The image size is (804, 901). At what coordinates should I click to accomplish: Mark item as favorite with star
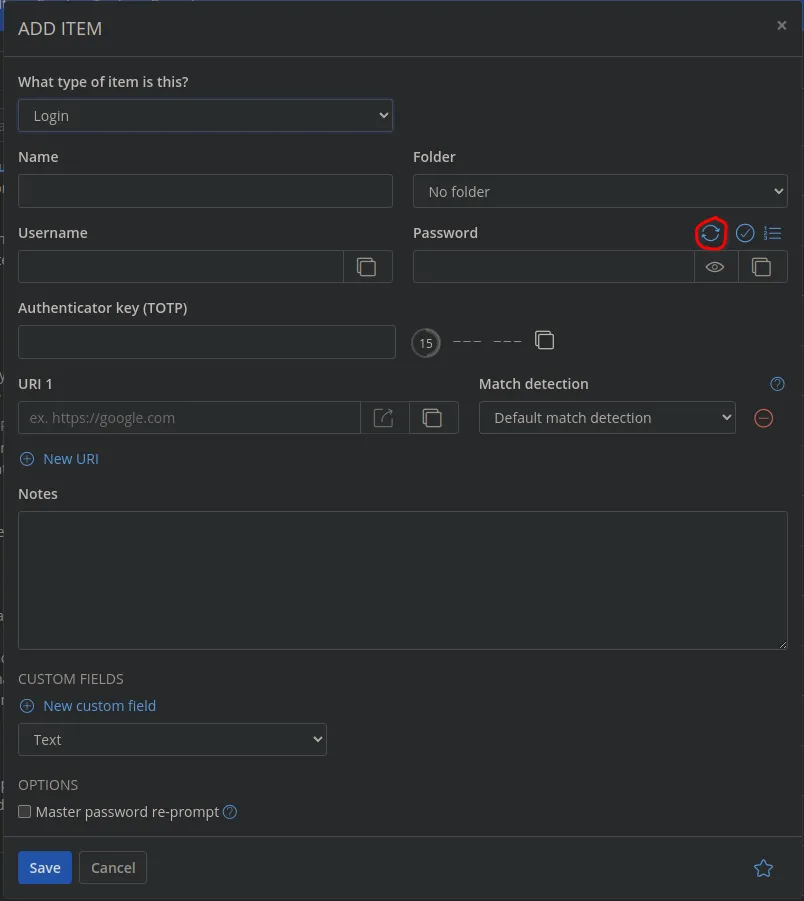[763, 868]
